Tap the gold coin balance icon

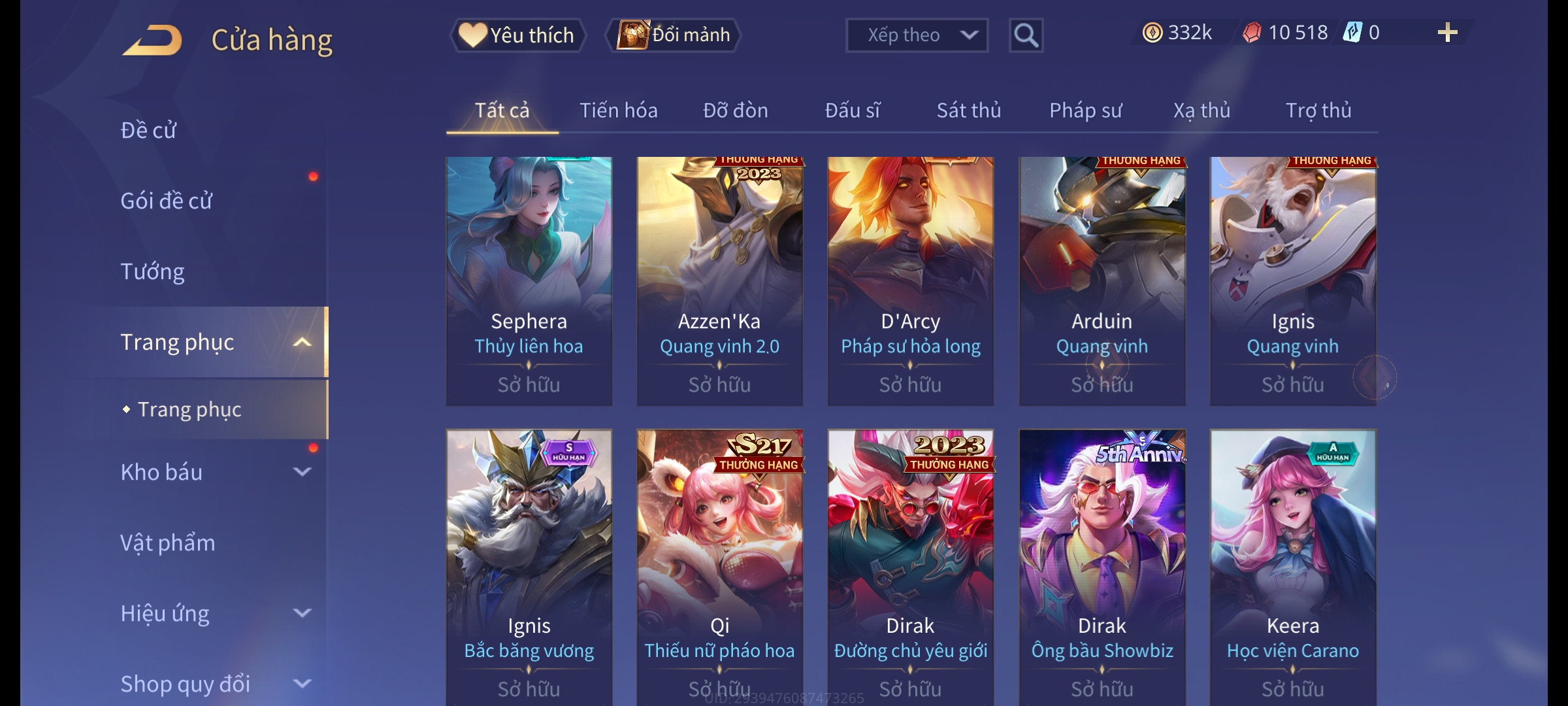pyautogui.click(x=1152, y=33)
